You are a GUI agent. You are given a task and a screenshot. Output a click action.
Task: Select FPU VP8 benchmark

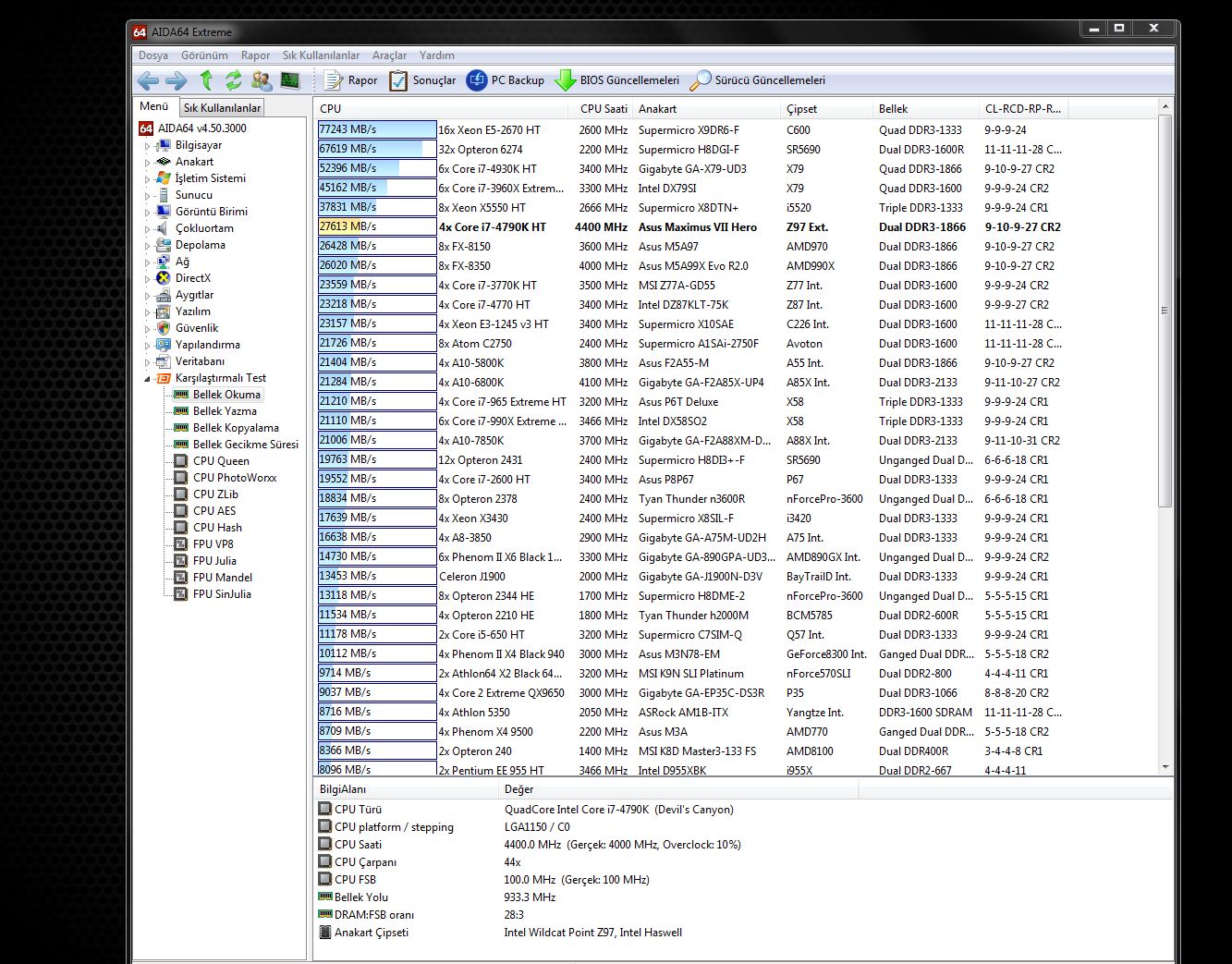pos(213,544)
